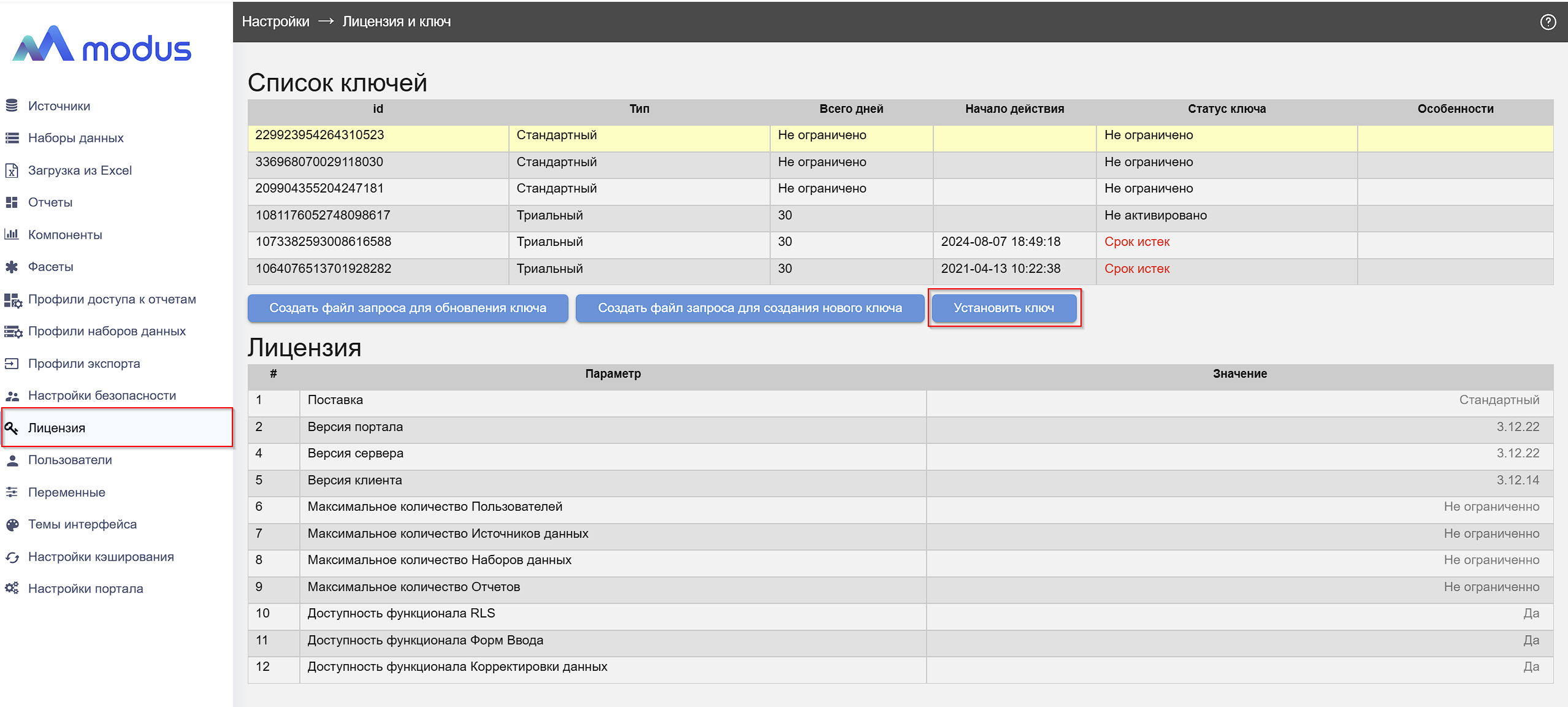Click the key icon beside Лицензия
The width and height of the screenshot is (1568, 707).
point(12,428)
